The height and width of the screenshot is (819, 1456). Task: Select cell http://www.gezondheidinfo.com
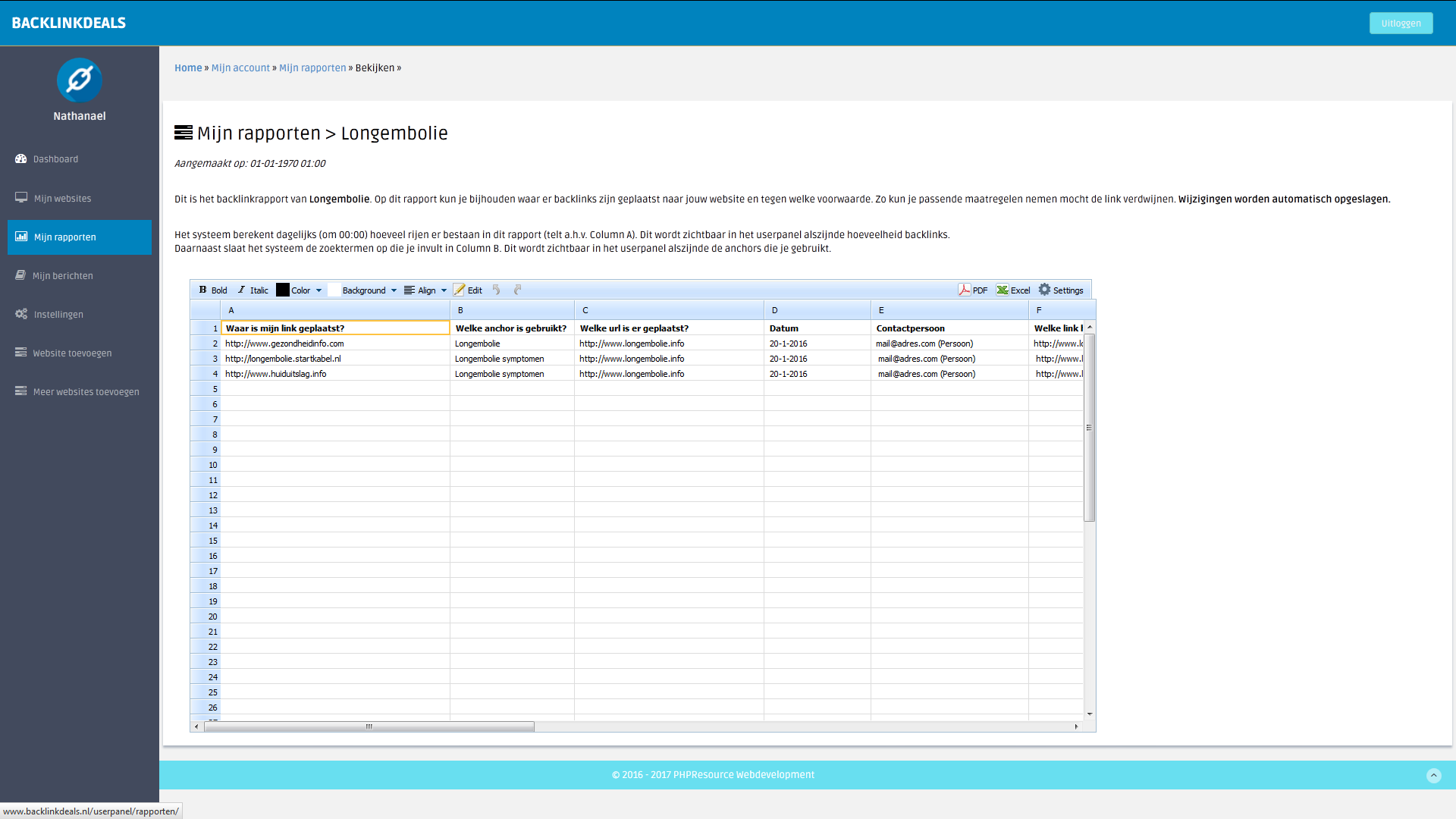[335, 343]
